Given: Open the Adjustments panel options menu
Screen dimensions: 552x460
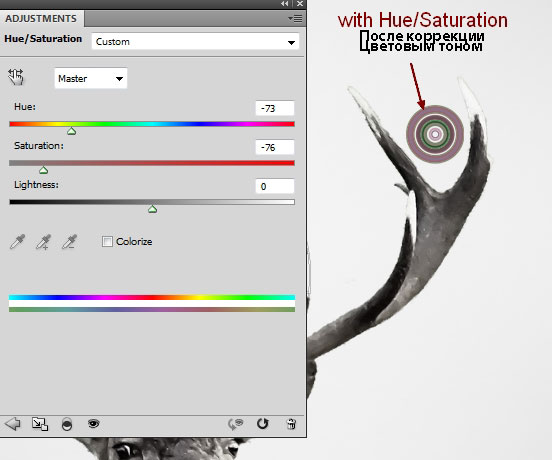Looking at the screenshot, I should tap(295, 18).
